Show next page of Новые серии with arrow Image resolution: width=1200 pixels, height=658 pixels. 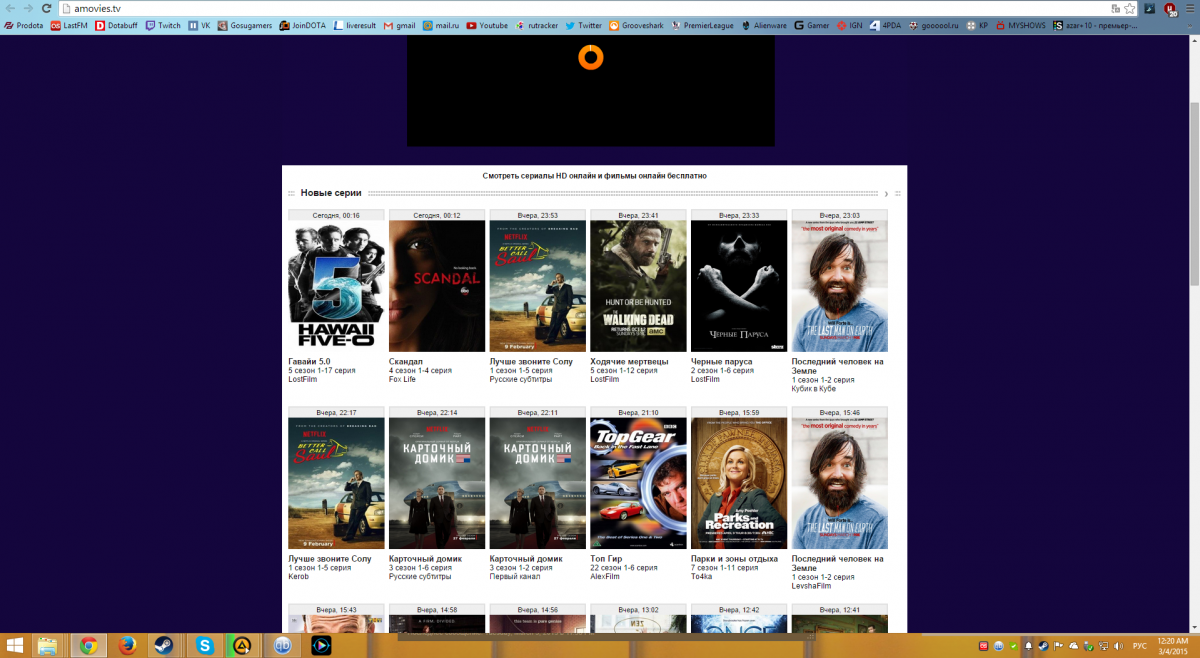(x=886, y=193)
